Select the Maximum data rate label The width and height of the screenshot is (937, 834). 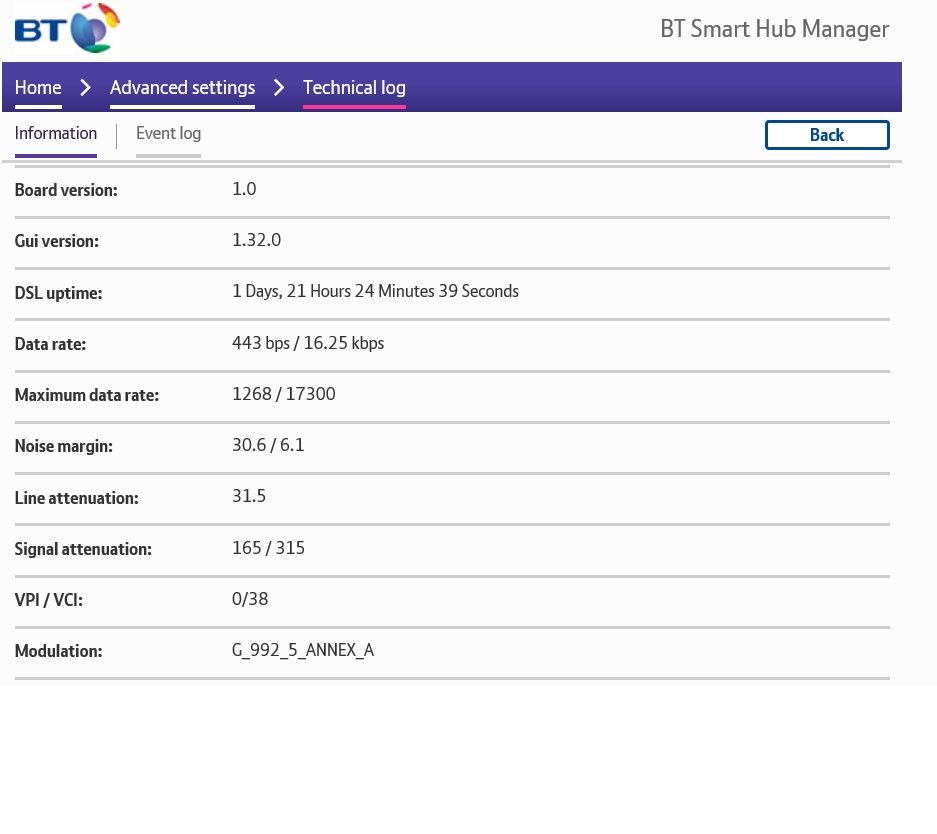[87, 395]
